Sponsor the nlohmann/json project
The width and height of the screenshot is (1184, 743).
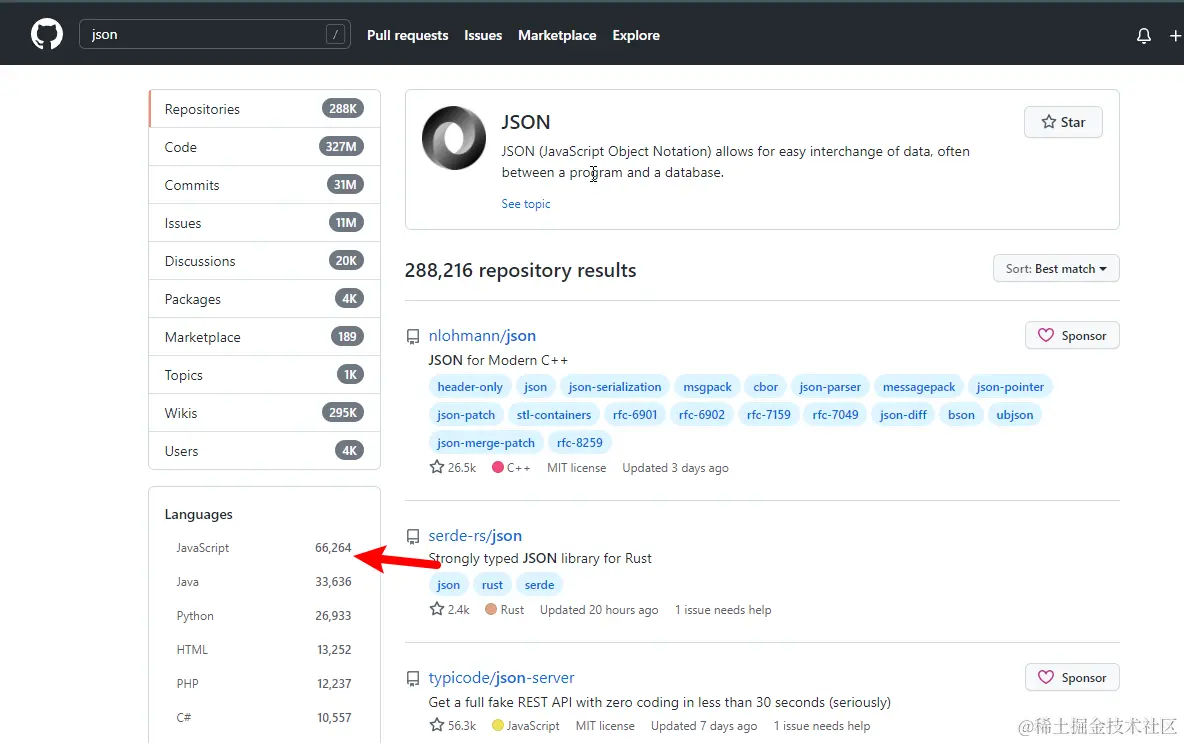1072,336
